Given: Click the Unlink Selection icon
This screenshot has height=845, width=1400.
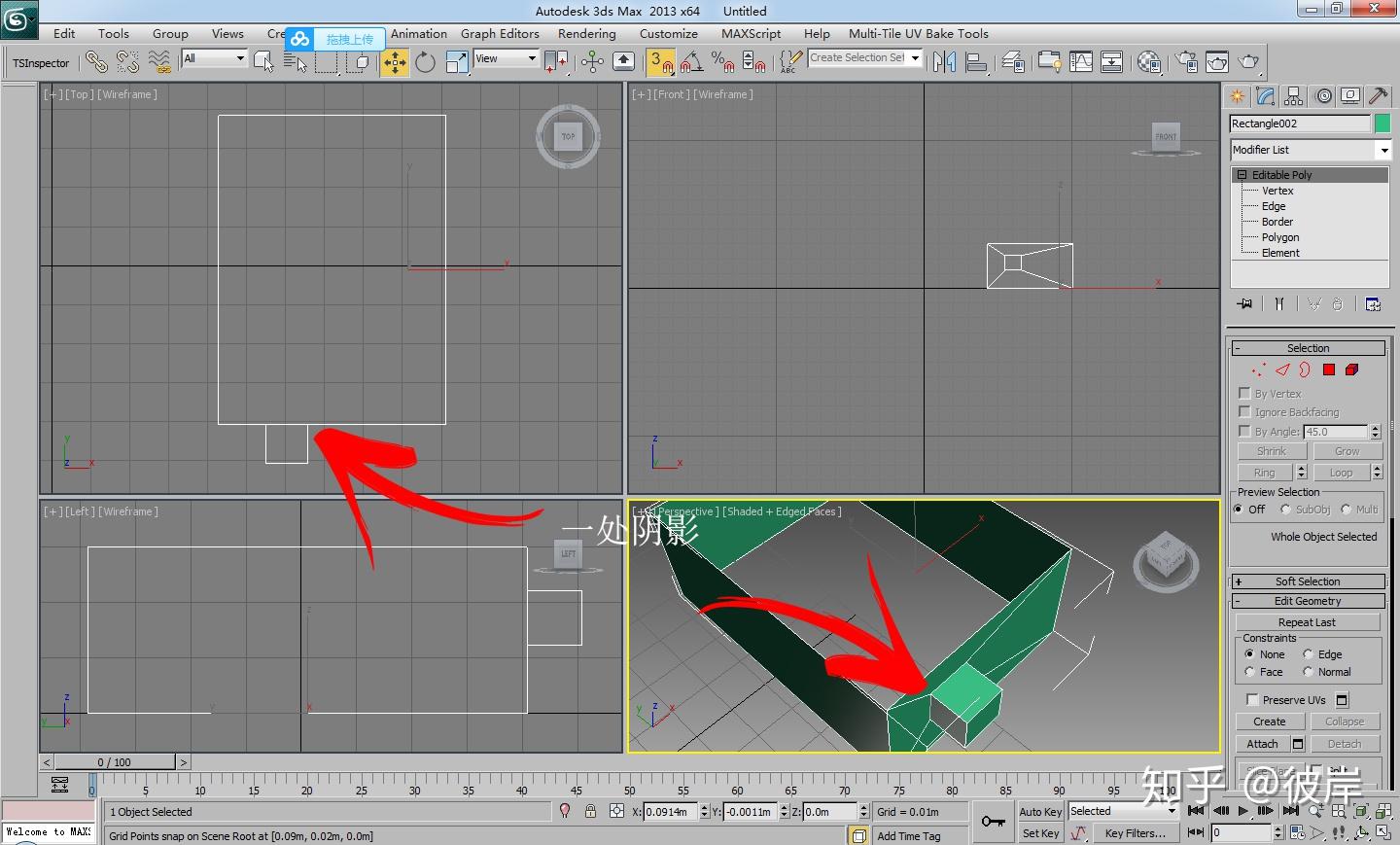Looking at the screenshot, I should click(x=127, y=62).
